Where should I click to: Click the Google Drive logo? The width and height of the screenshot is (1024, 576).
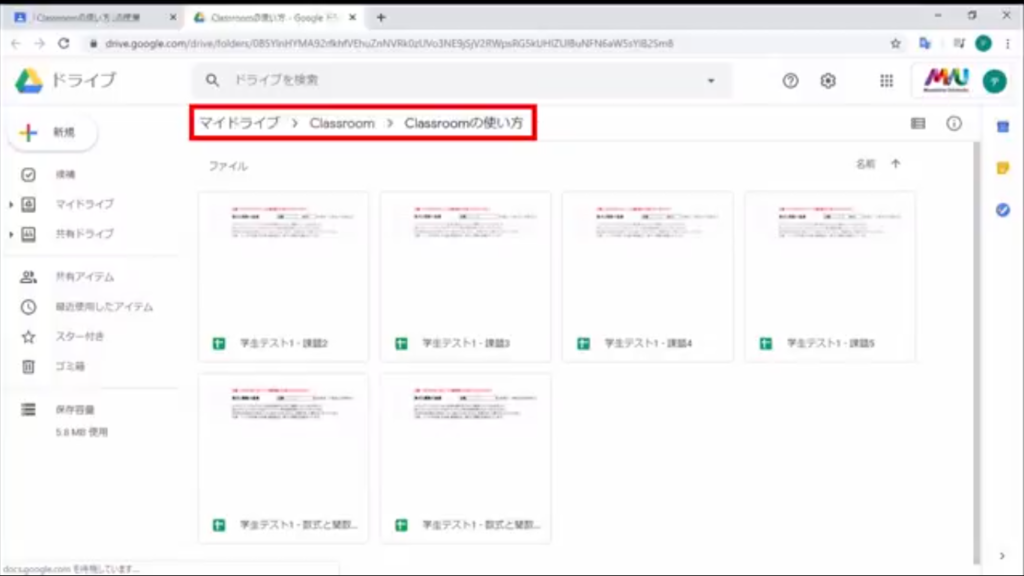pos(29,80)
